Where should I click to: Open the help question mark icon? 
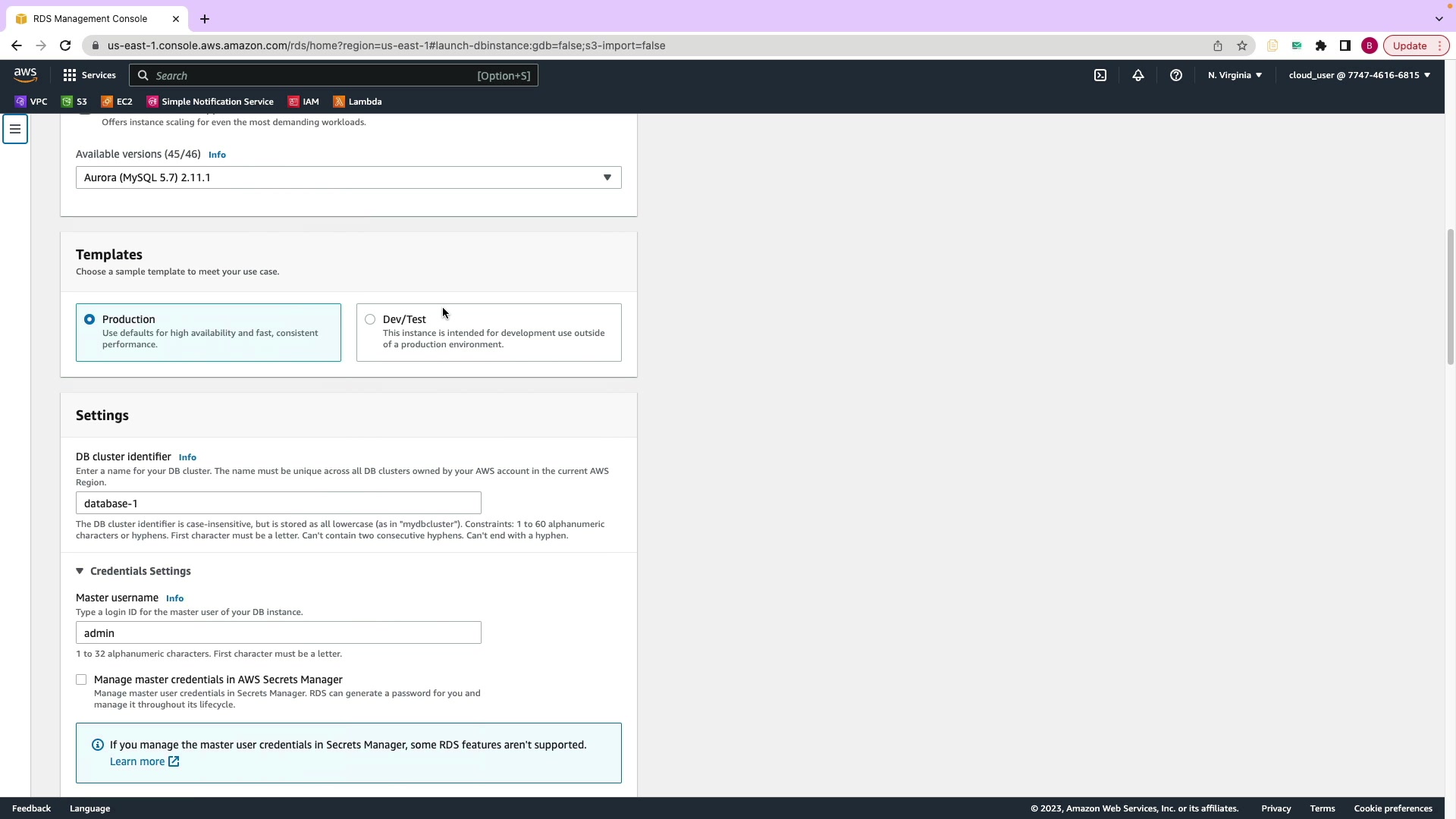click(1175, 75)
